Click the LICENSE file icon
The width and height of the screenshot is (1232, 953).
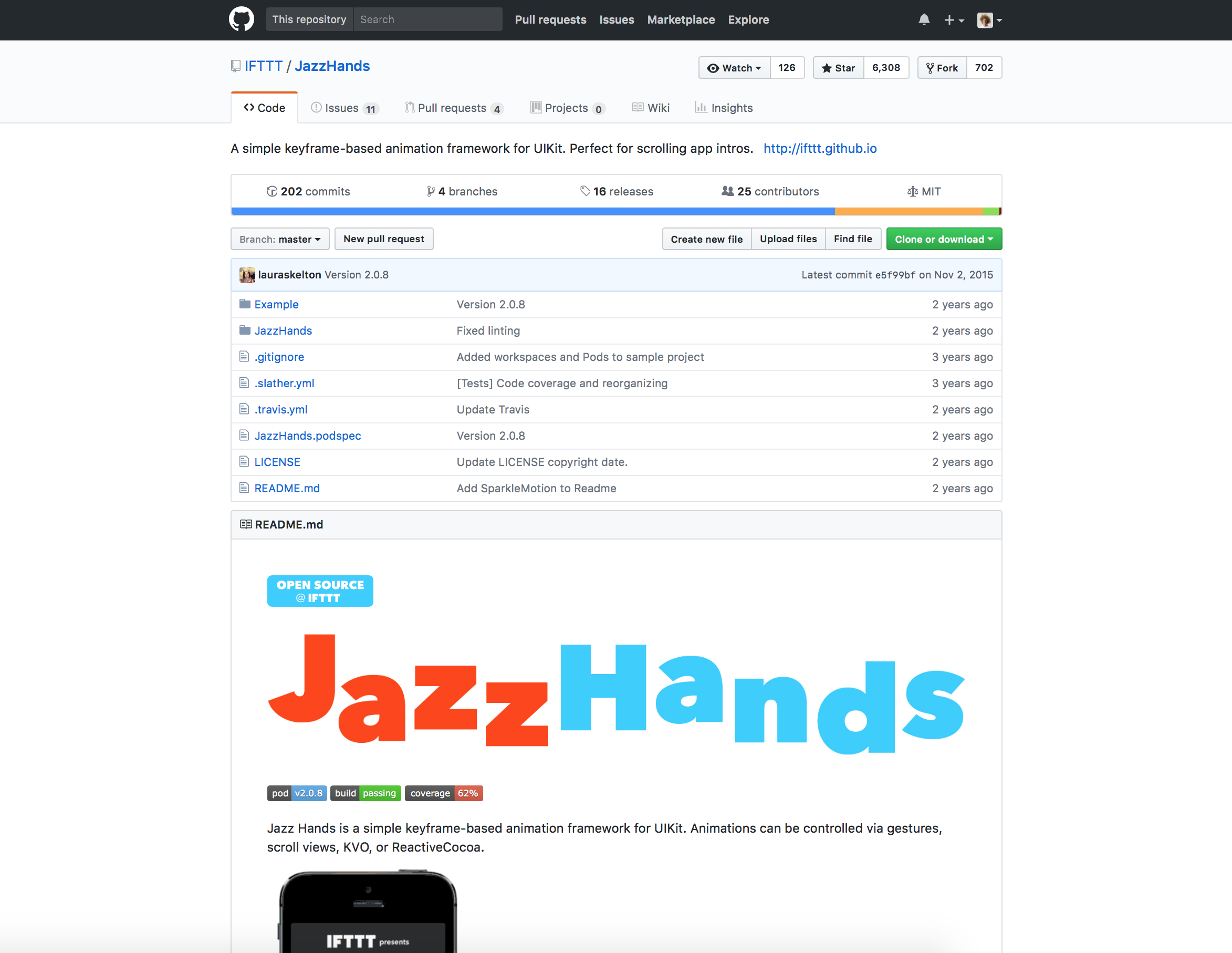pos(244,462)
